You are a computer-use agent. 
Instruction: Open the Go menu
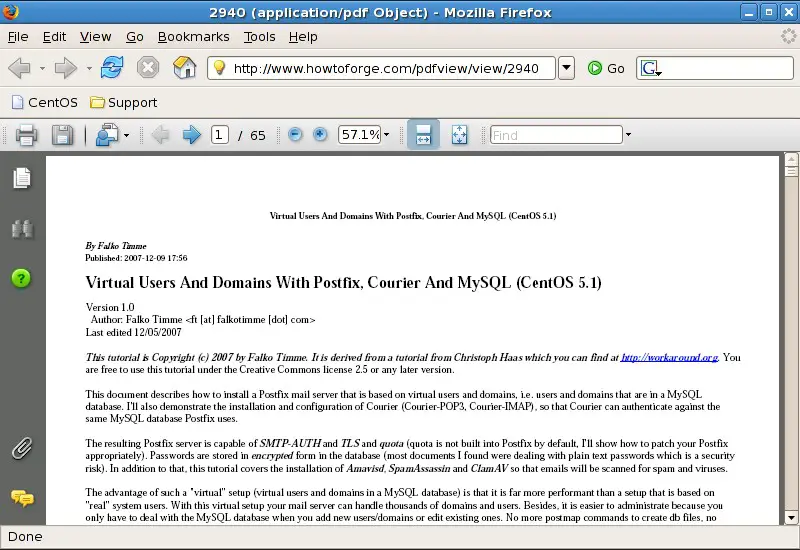135,37
